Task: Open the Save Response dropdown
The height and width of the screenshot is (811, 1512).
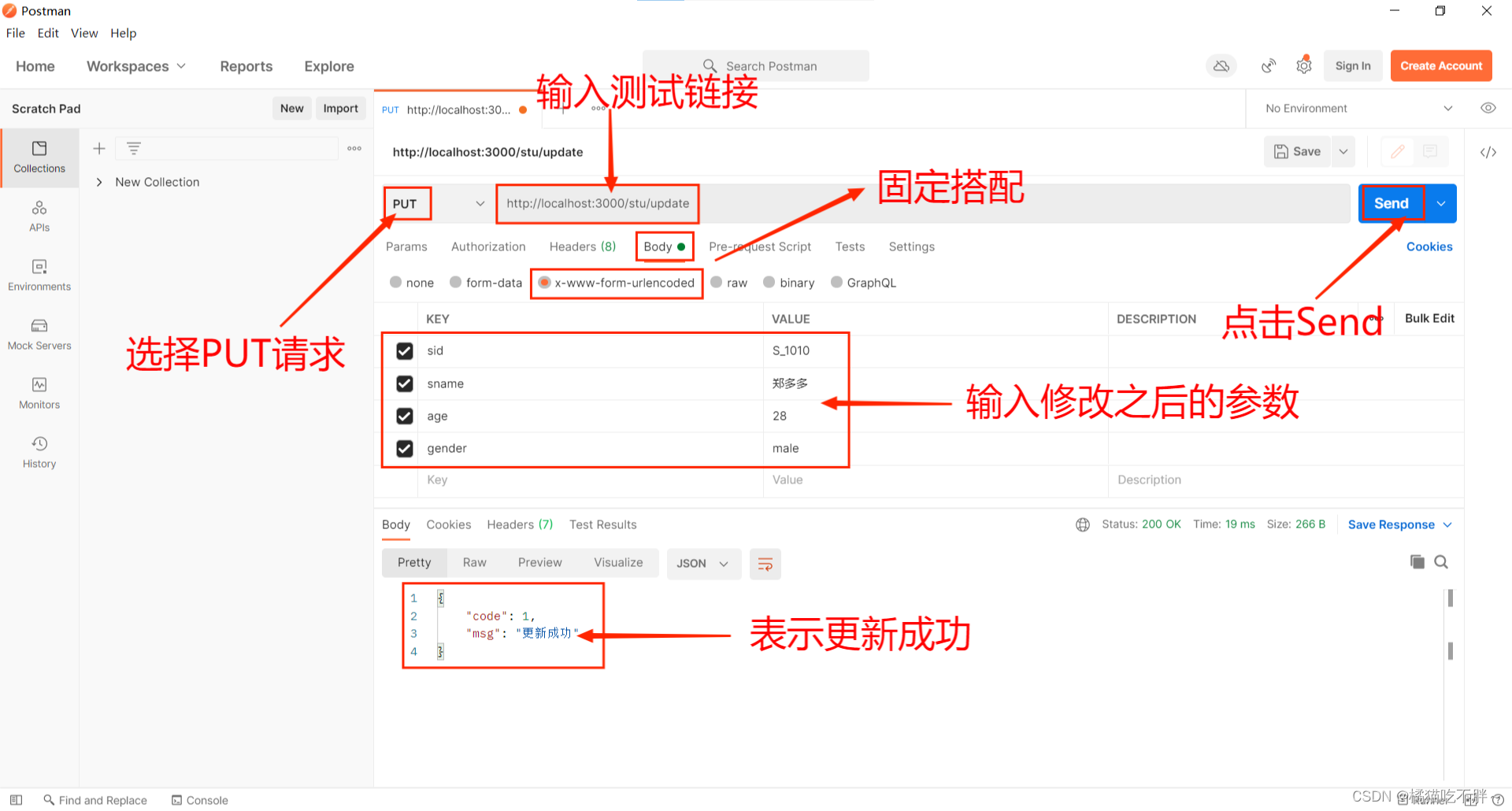Action: (1400, 524)
